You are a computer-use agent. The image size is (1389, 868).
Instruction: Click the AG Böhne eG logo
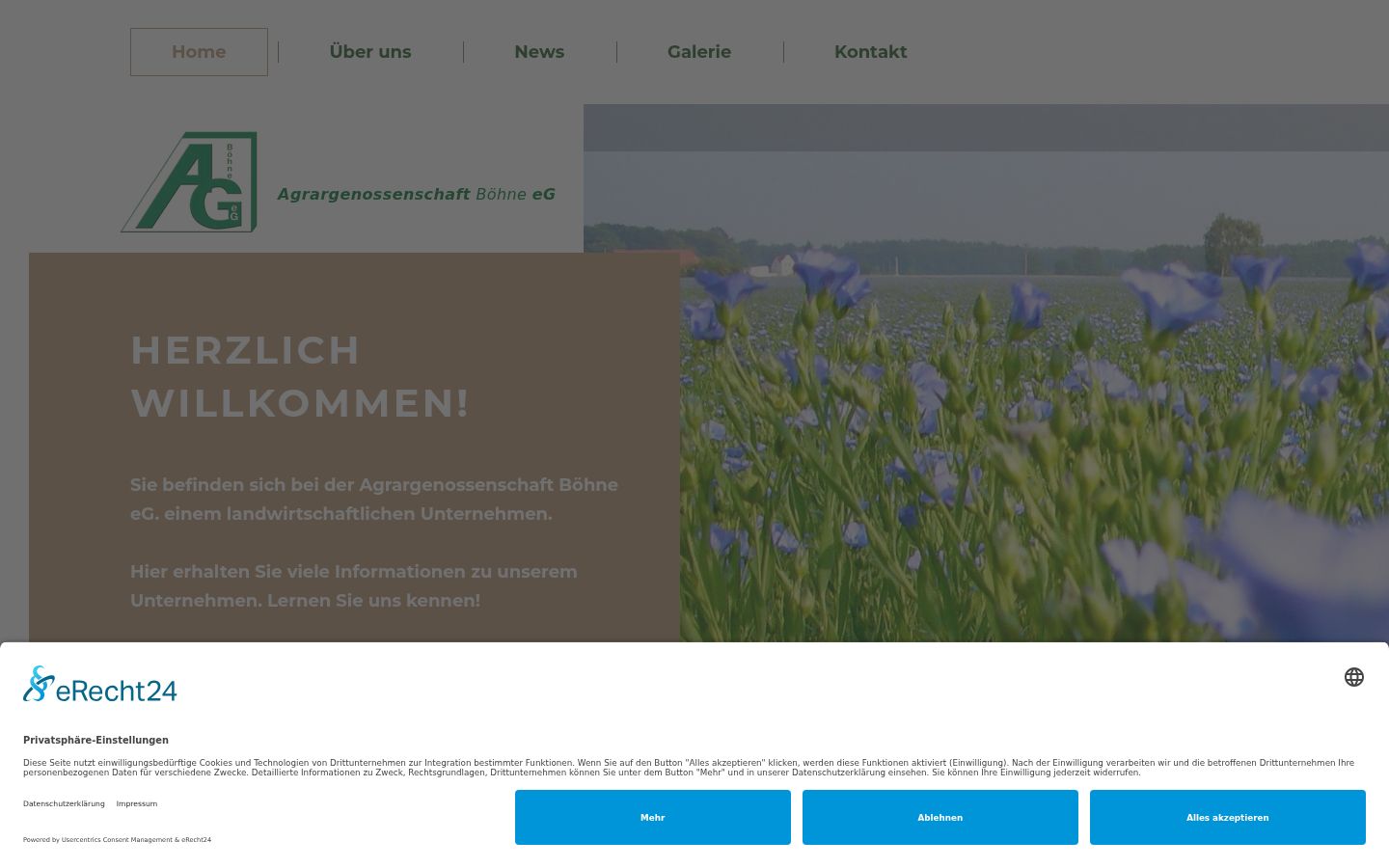[189, 182]
